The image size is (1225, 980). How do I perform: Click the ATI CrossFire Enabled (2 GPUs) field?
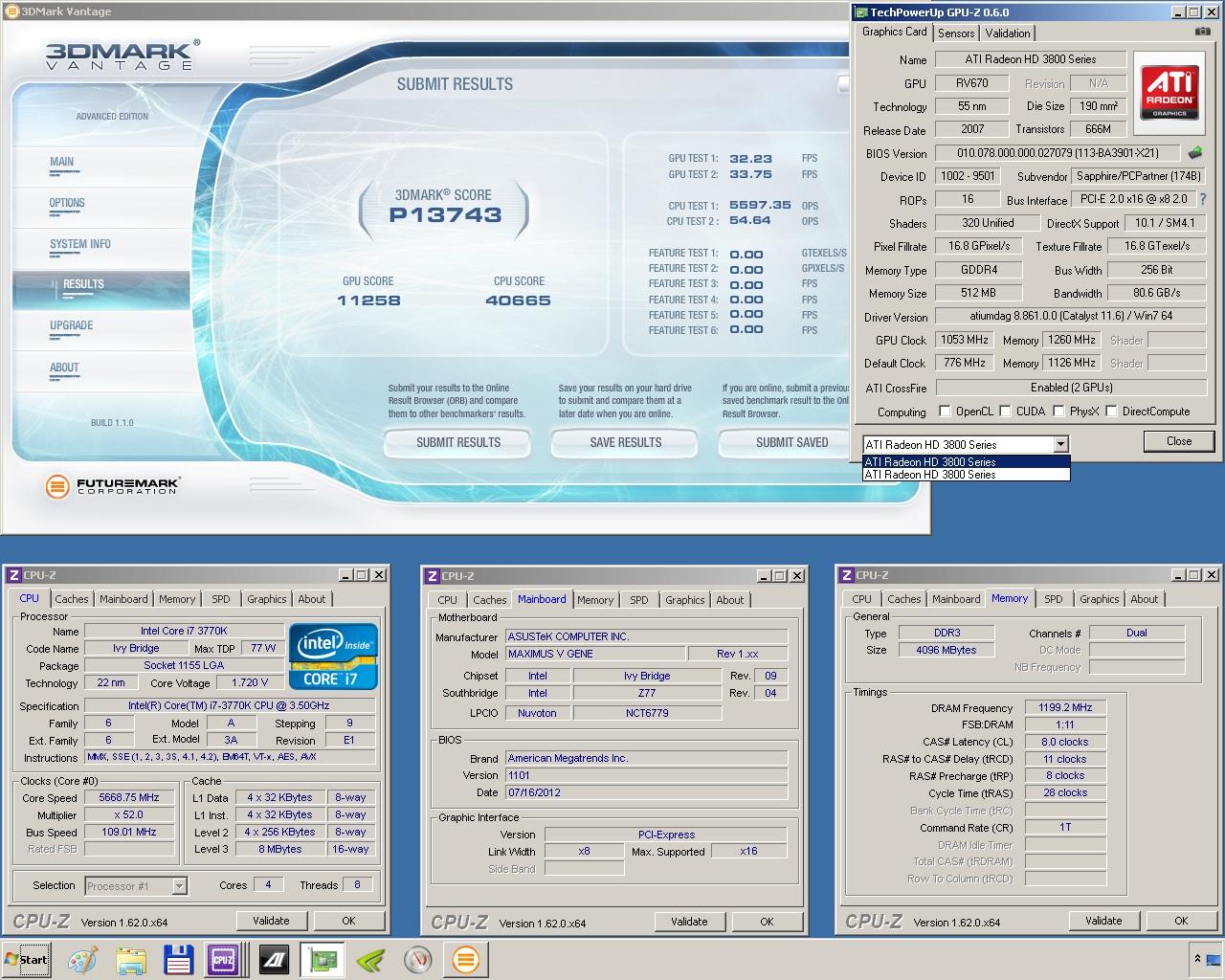(1071, 388)
